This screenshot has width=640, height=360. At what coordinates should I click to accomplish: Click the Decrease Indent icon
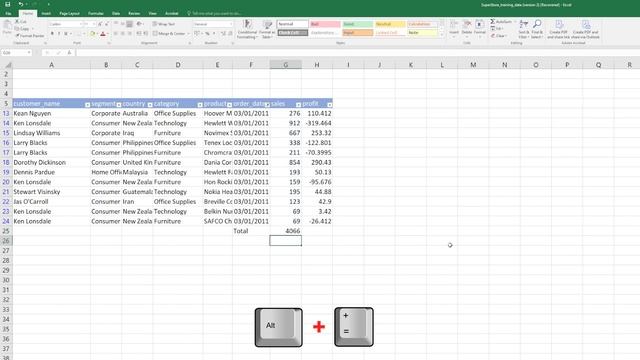pos(139,33)
